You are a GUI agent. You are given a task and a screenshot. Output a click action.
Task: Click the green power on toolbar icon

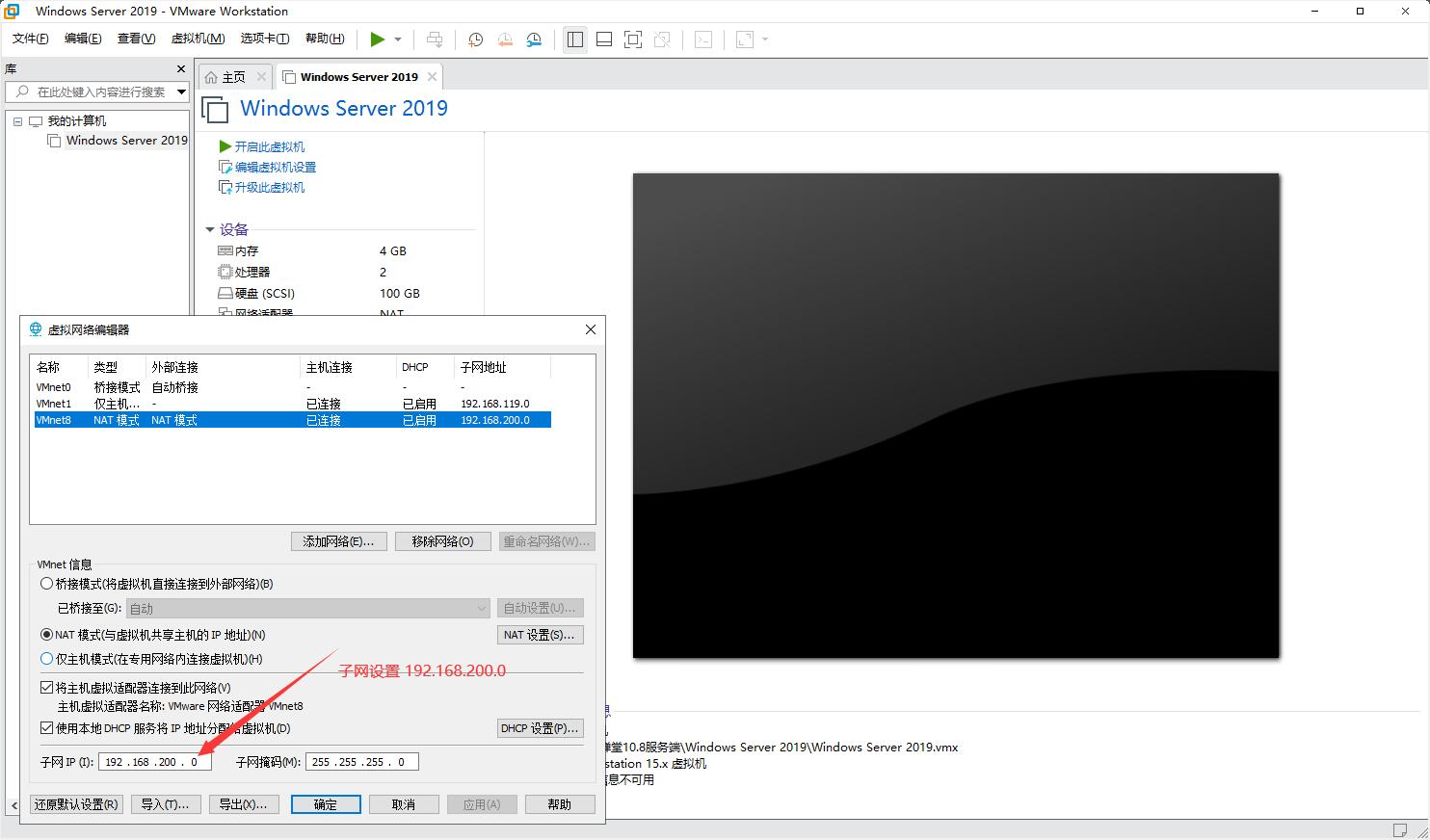pyautogui.click(x=377, y=39)
